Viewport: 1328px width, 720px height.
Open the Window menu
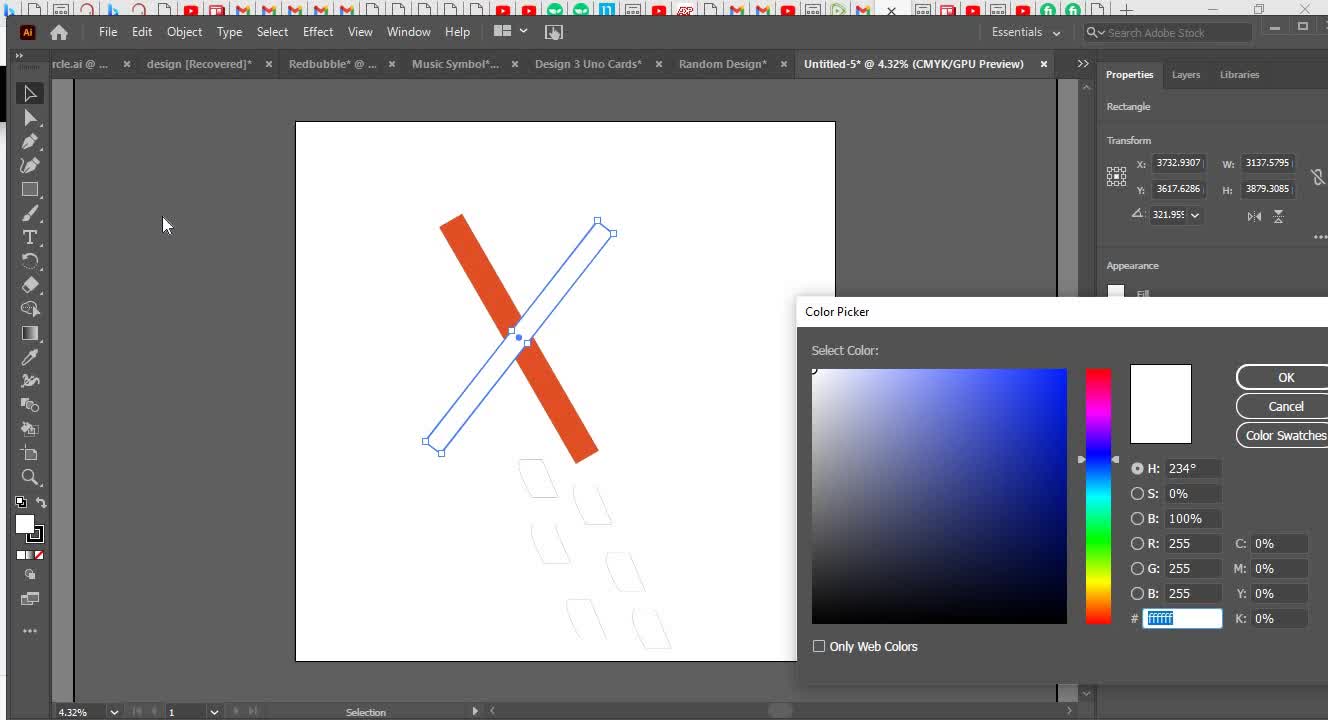[x=409, y=32]
